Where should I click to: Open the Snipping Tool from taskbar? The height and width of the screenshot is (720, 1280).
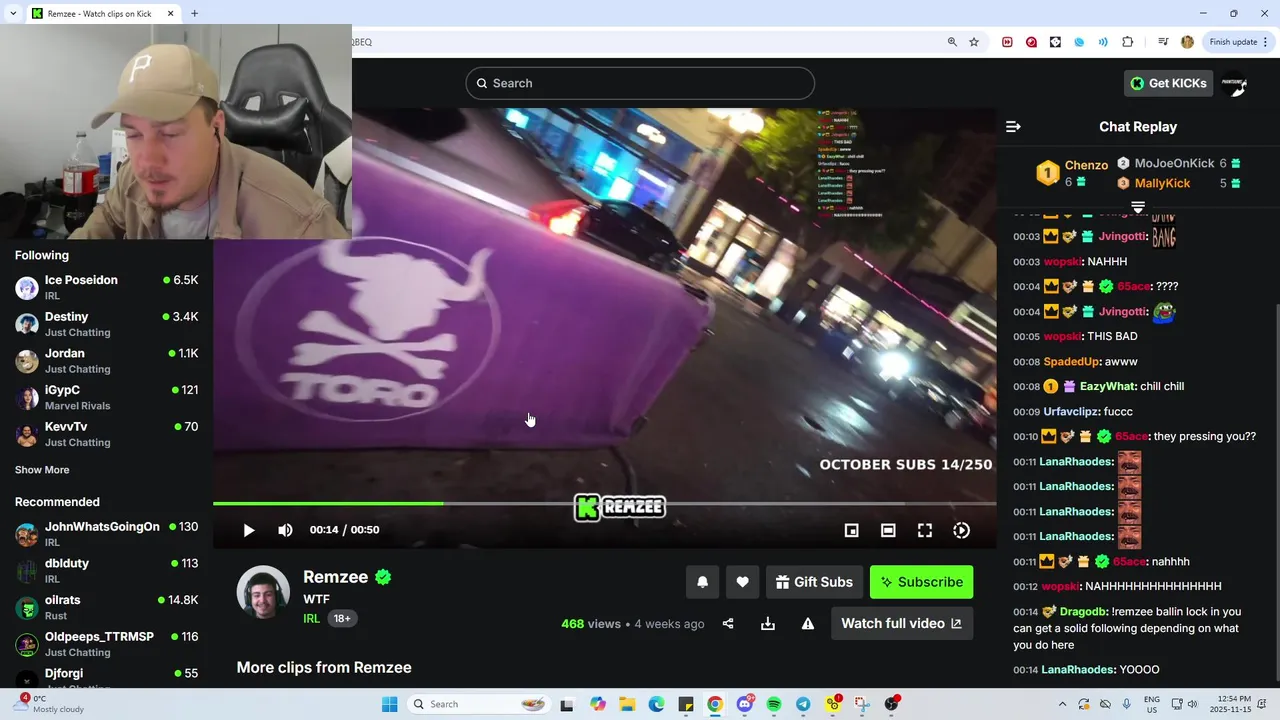click(x=862, y=704)
